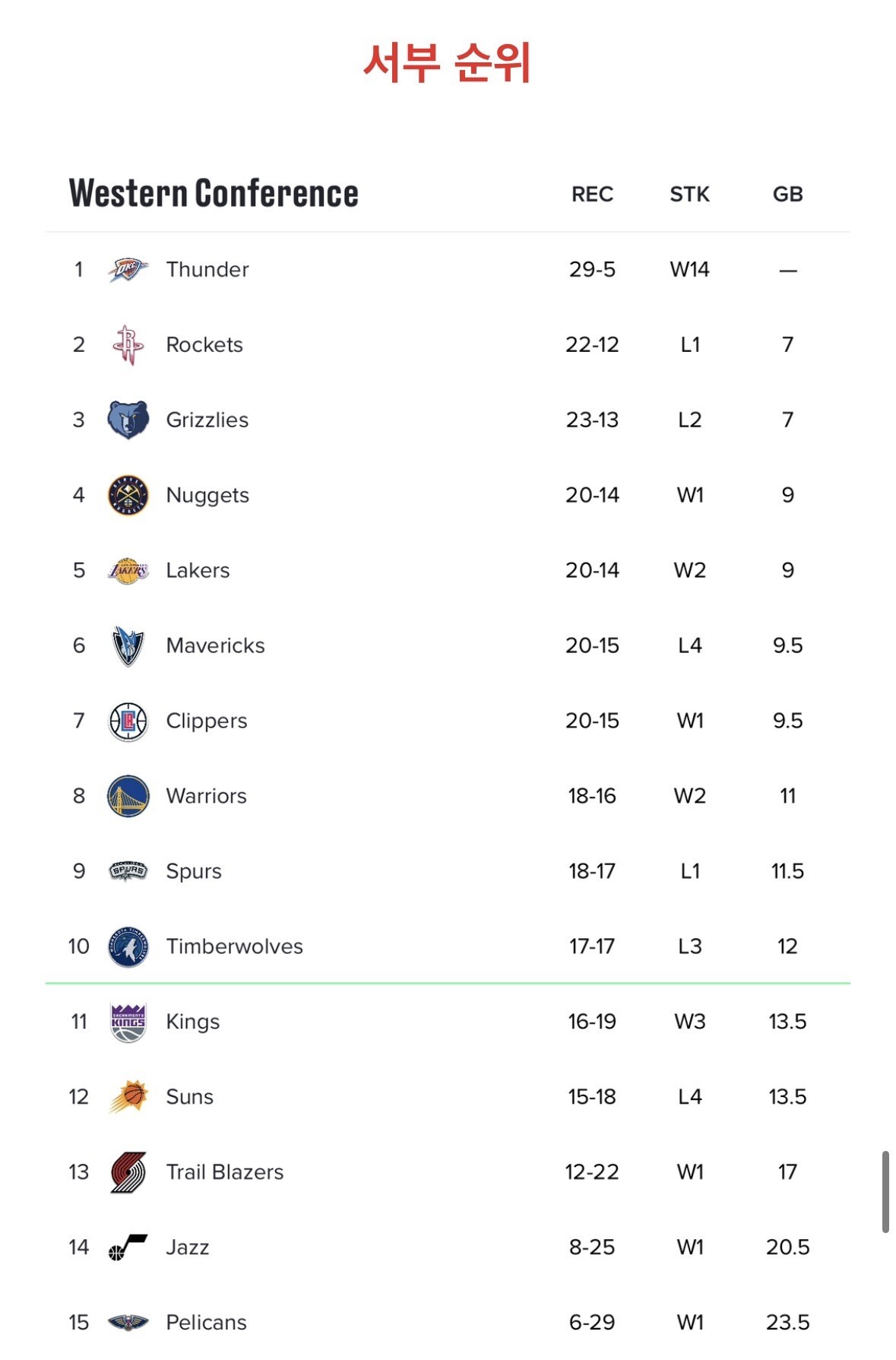This screenshot has height=1360, width=896.
Task: Tap the Spurs team logo
Action: [x=128, y=871]
